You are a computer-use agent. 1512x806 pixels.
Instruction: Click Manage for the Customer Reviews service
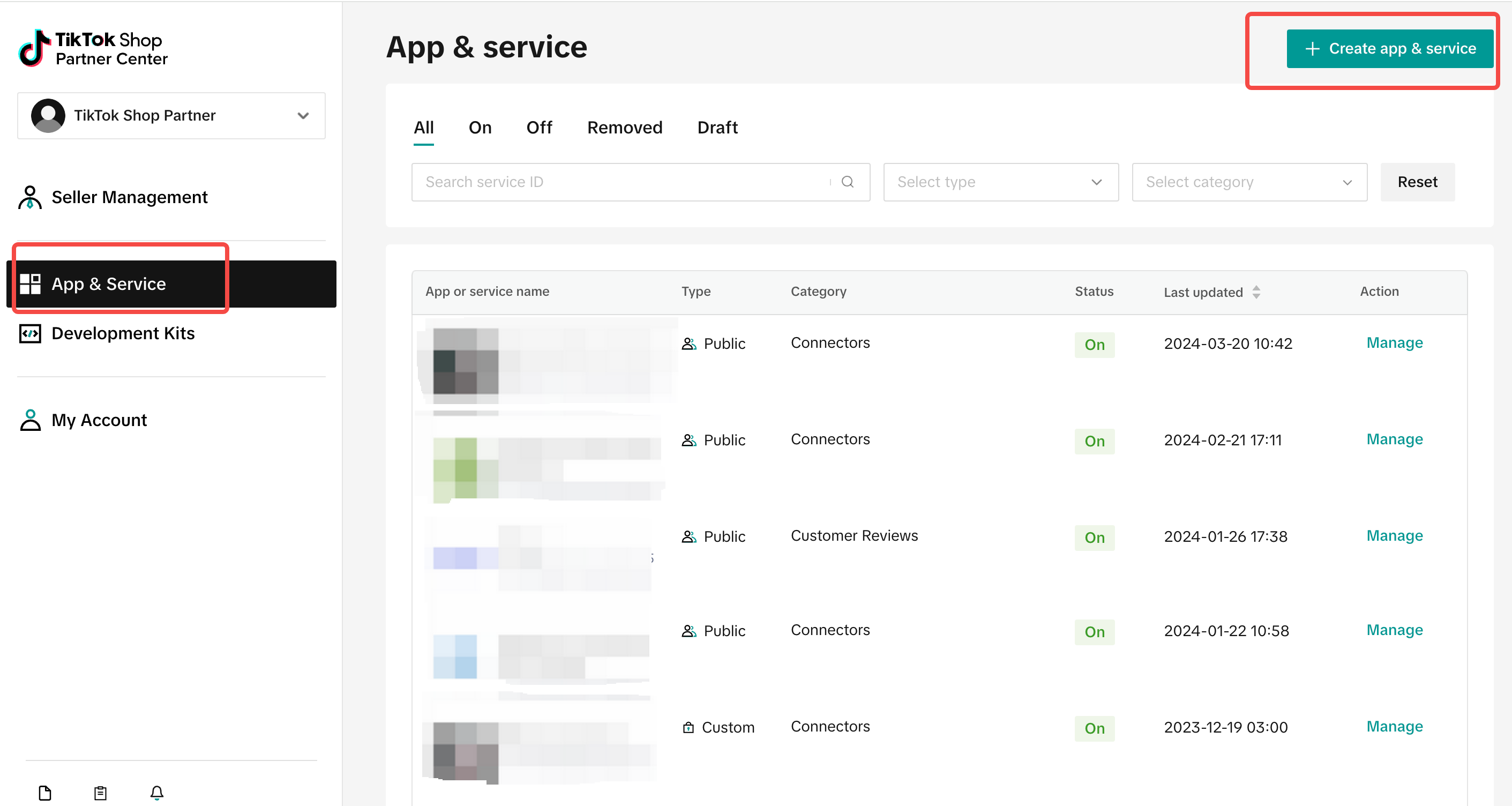[x=1394, y=535]
